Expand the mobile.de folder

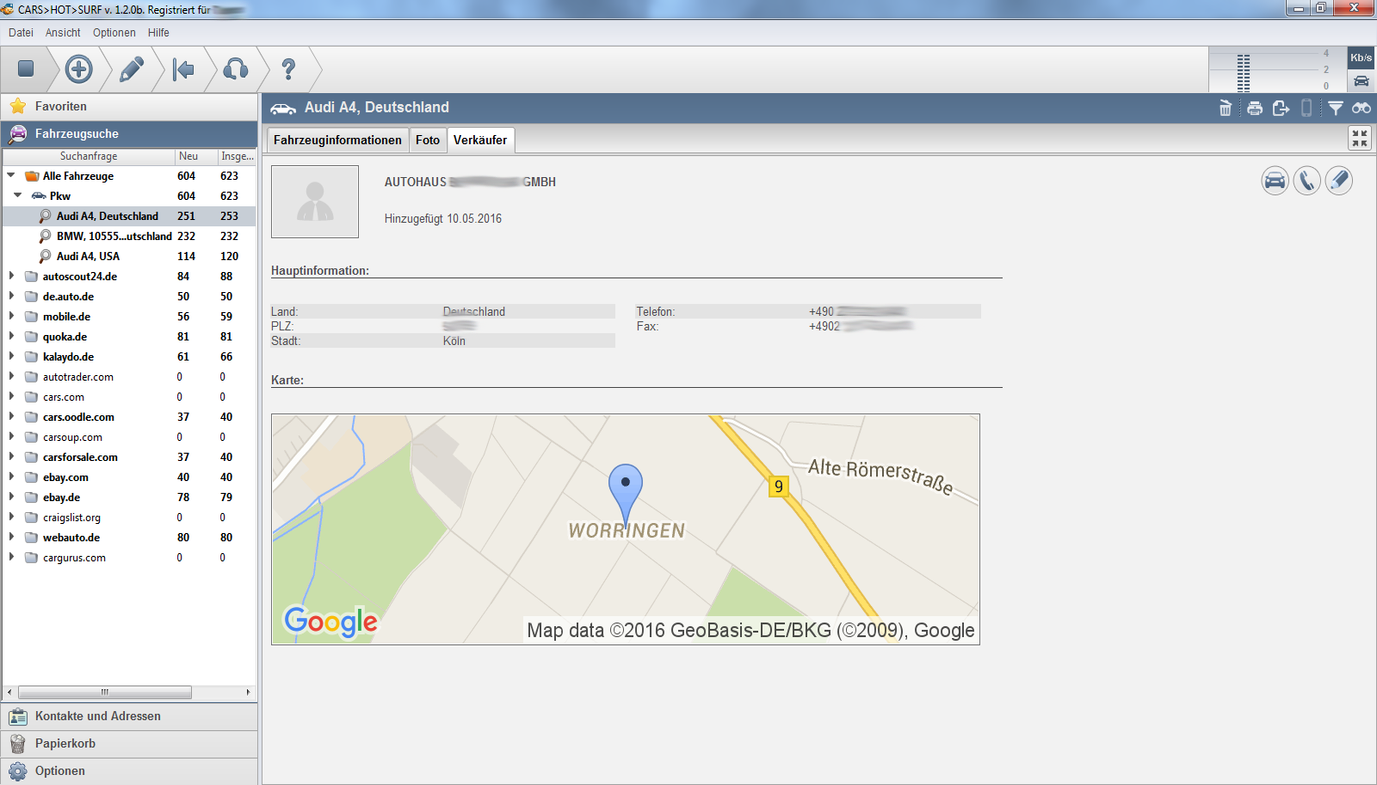coord(11,316)
